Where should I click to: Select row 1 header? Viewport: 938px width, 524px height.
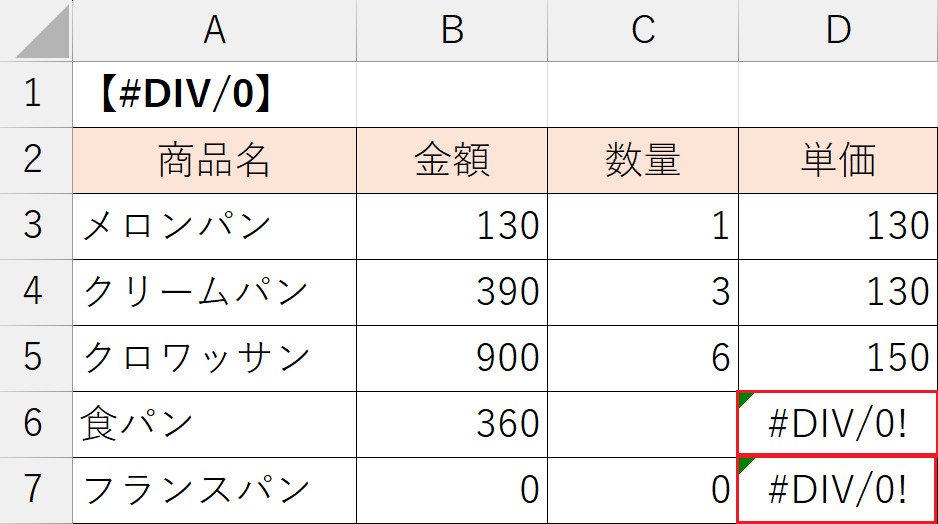[34, 94]
